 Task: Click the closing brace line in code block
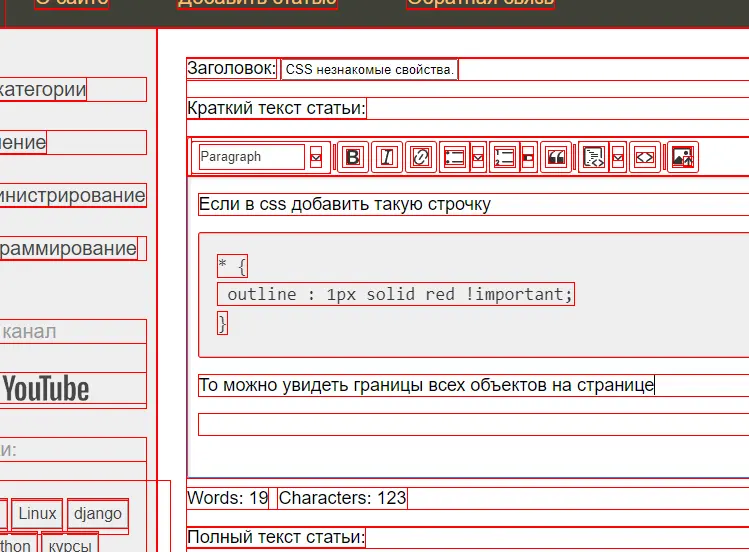222,324
